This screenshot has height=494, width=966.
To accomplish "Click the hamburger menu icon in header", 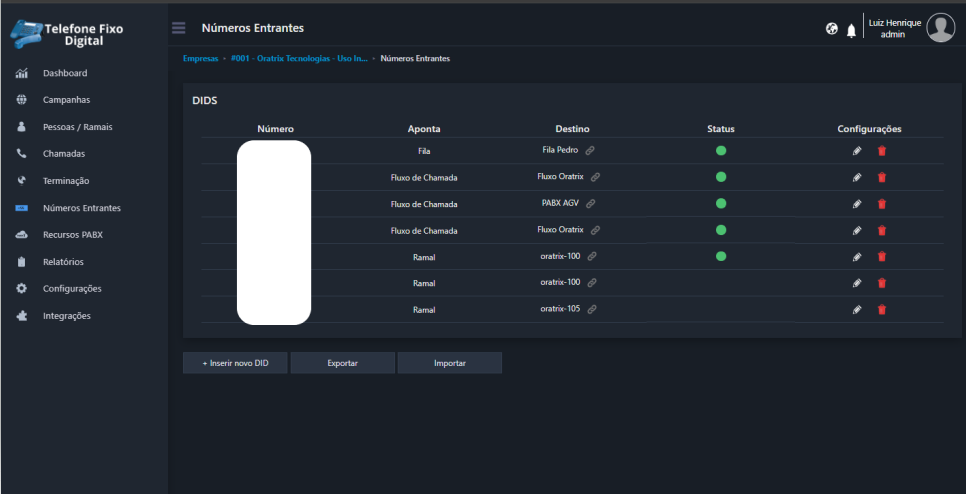I will [x=179, y=28].
